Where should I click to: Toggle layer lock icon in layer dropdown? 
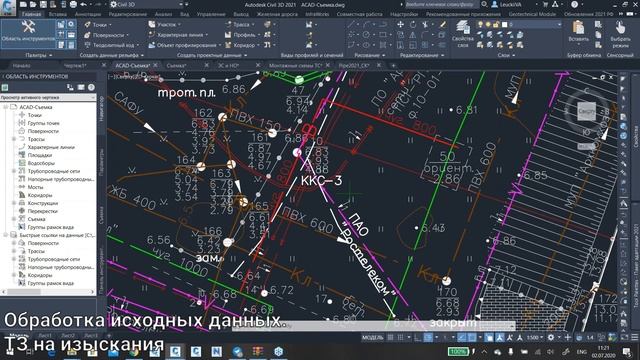click(496, 24)
